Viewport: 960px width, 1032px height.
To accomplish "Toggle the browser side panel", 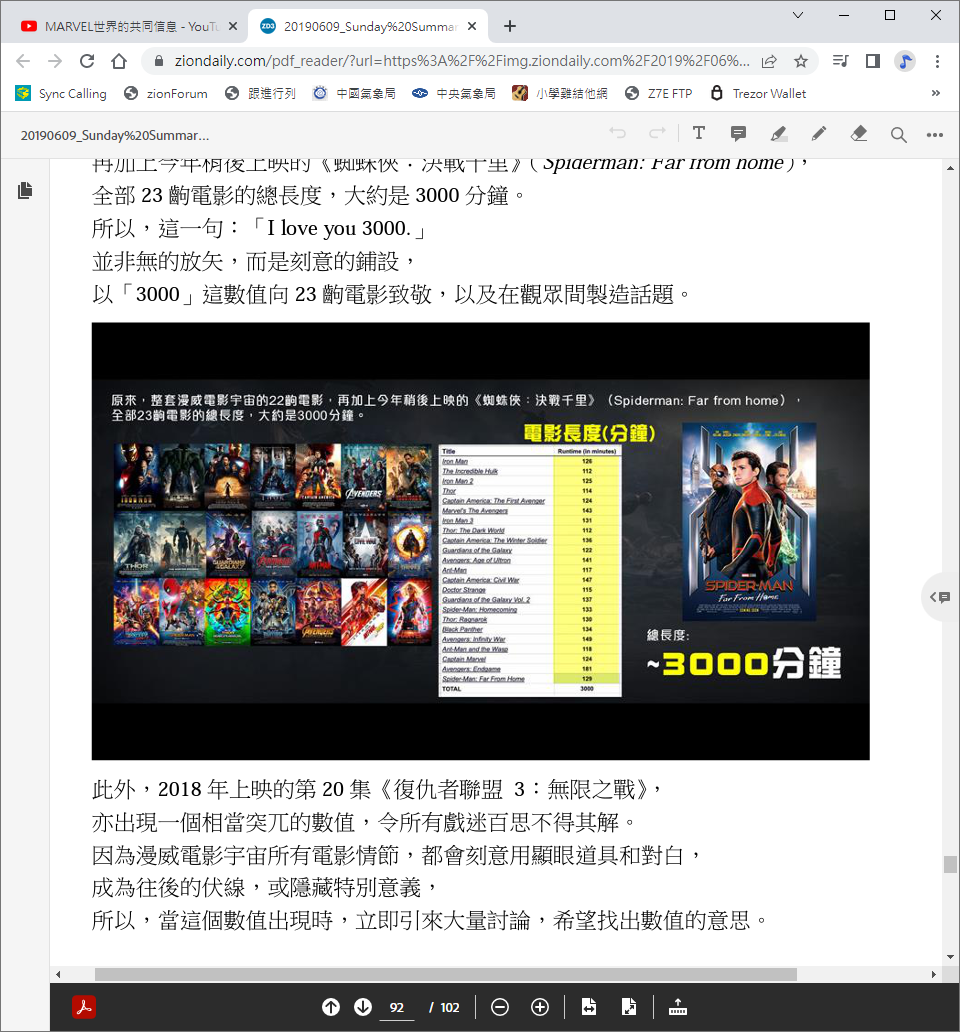I will coord(872,61).
